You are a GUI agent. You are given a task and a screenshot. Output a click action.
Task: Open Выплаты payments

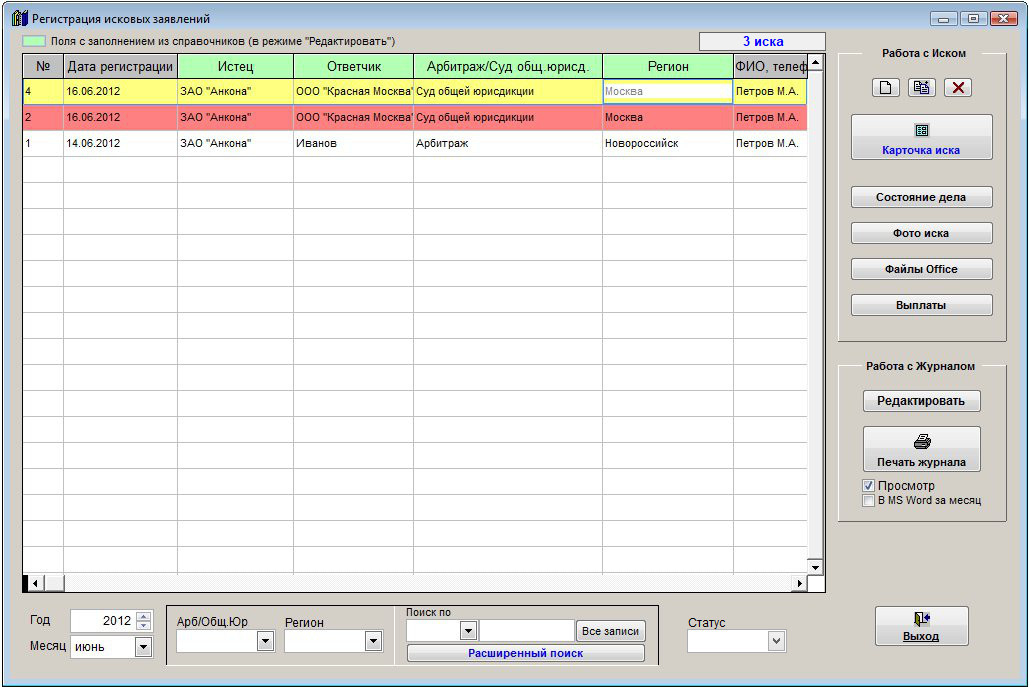(x=921, y=305)
